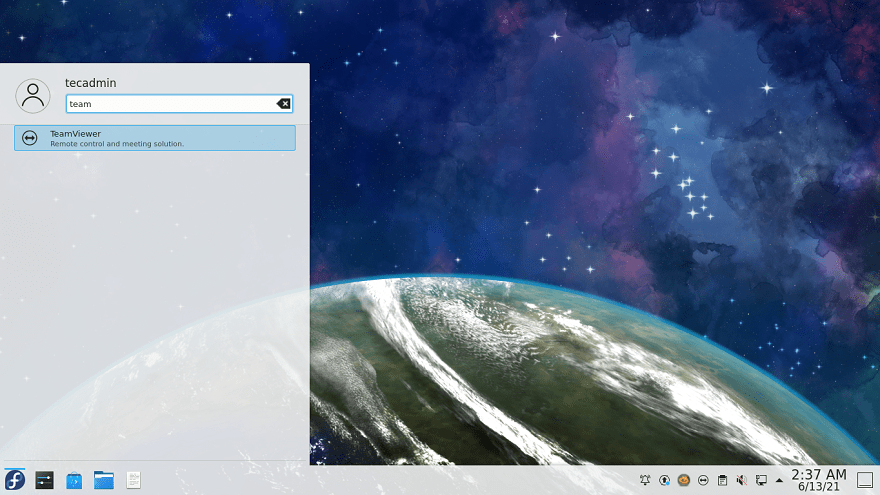
Task: Open network connections tray icon
Action: tap(761, 480)
